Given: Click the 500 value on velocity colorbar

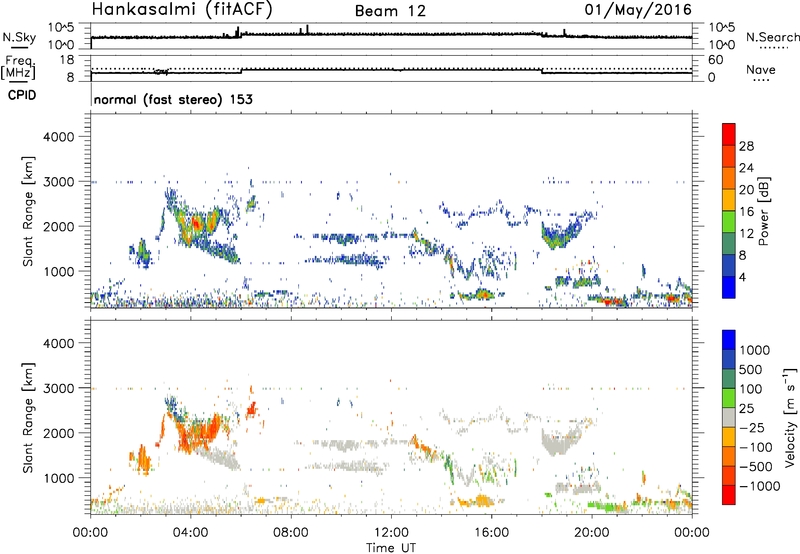Looking at the screenshot, I should [751, 370].
